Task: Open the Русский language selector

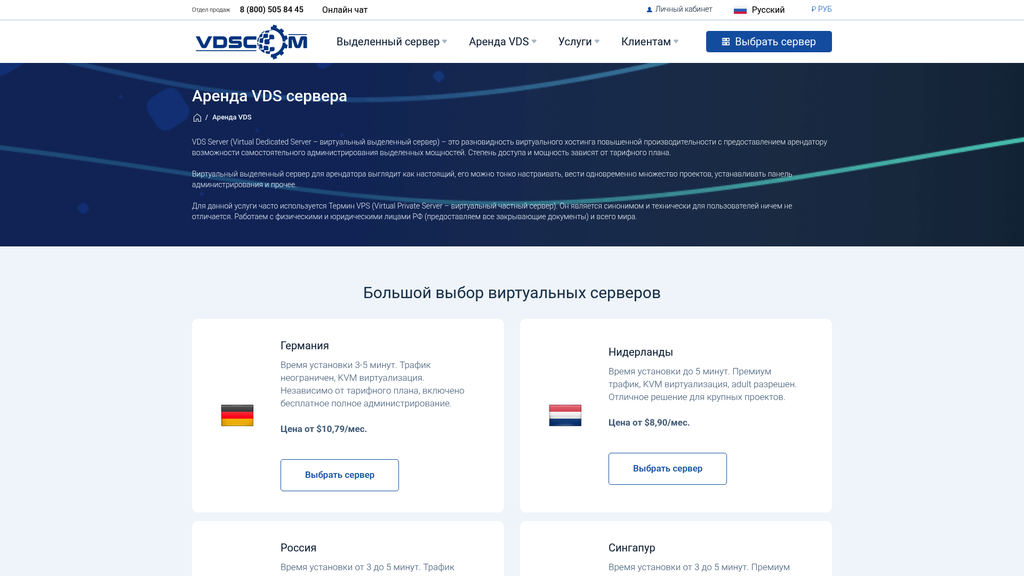Action: pyautogui.click(x=766, y=10)
